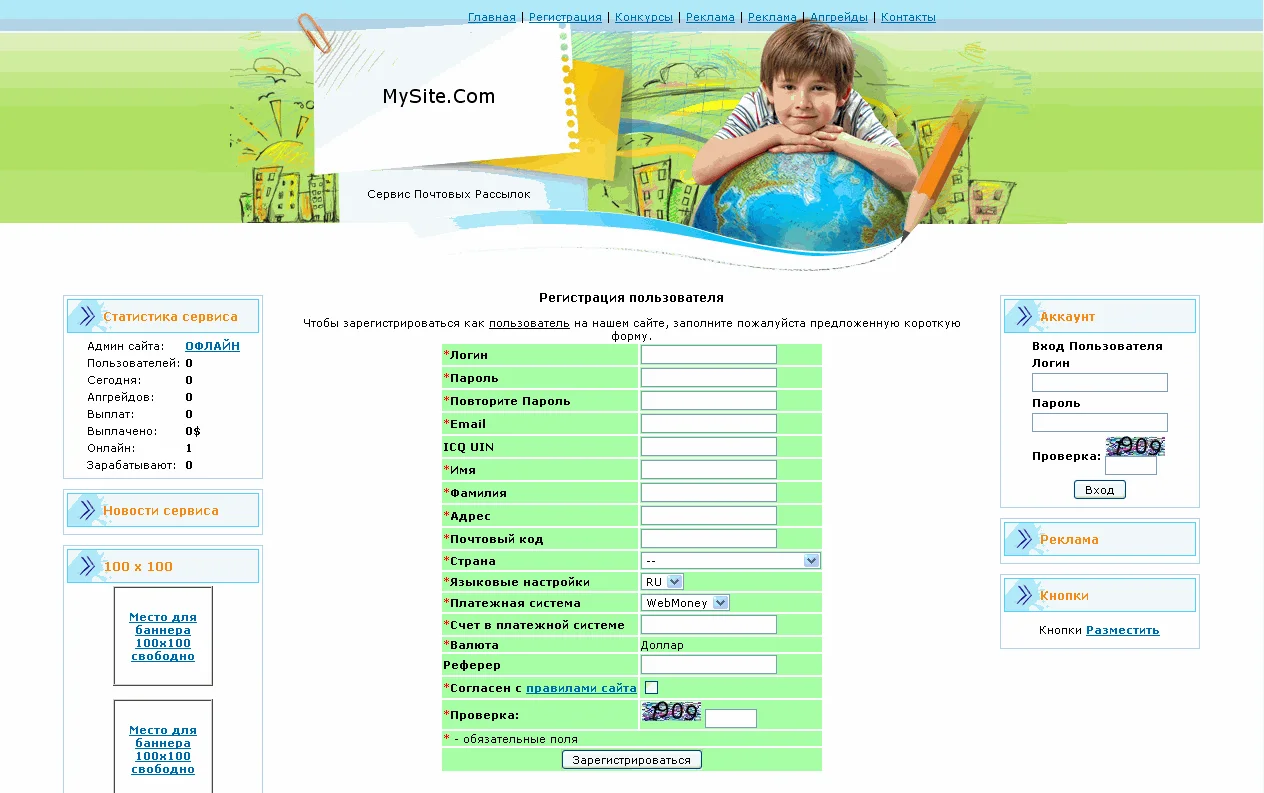Click the Зарабатывают: statistic label
1264x793 pixels.
tap(132, 465)
